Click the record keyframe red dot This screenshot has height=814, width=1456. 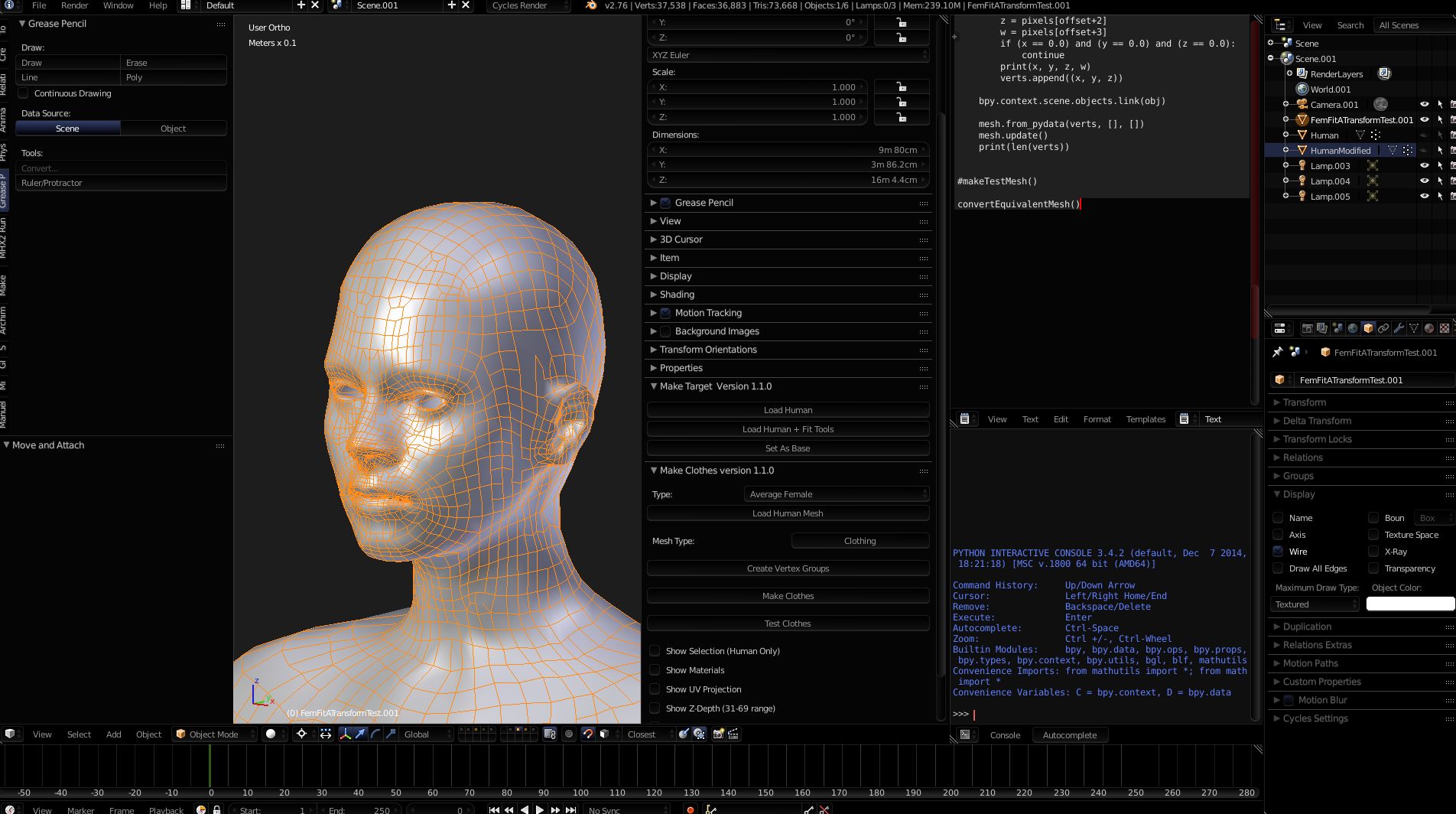point(691,809)
